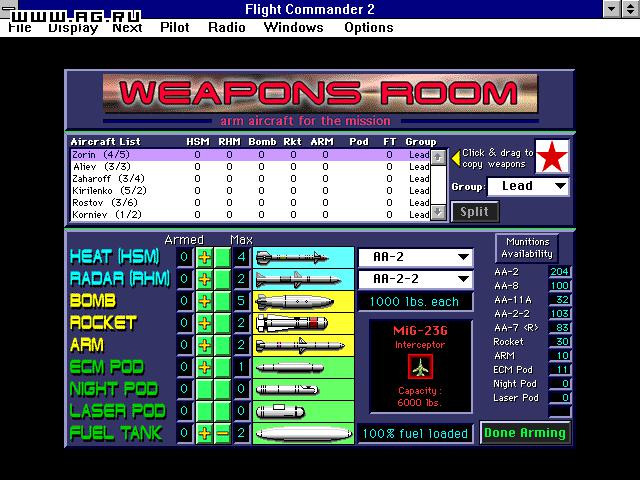
Task: Click the red star insignia
Action: pos(552,156)
